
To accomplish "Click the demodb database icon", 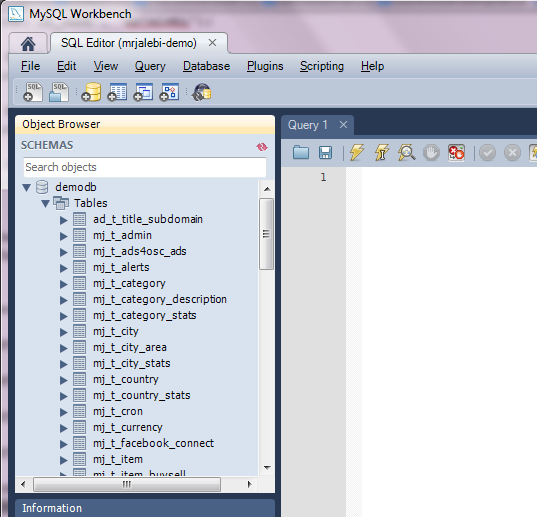I will (x=42, y=187).
